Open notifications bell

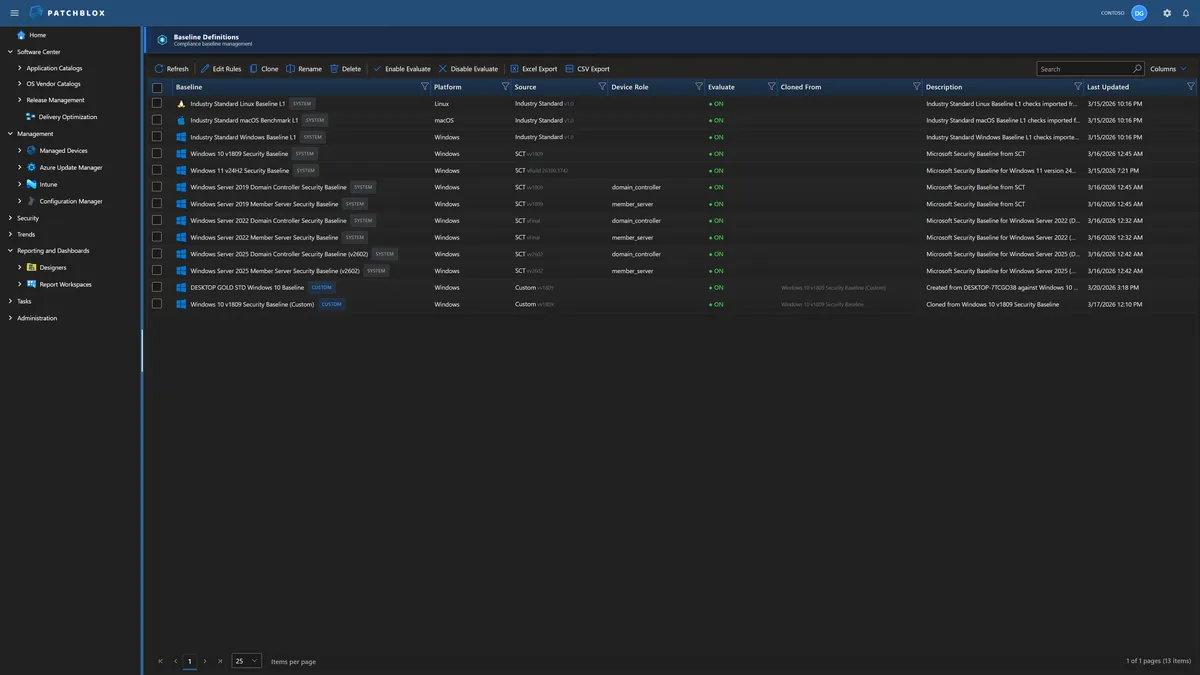[x=1185, y=13]
